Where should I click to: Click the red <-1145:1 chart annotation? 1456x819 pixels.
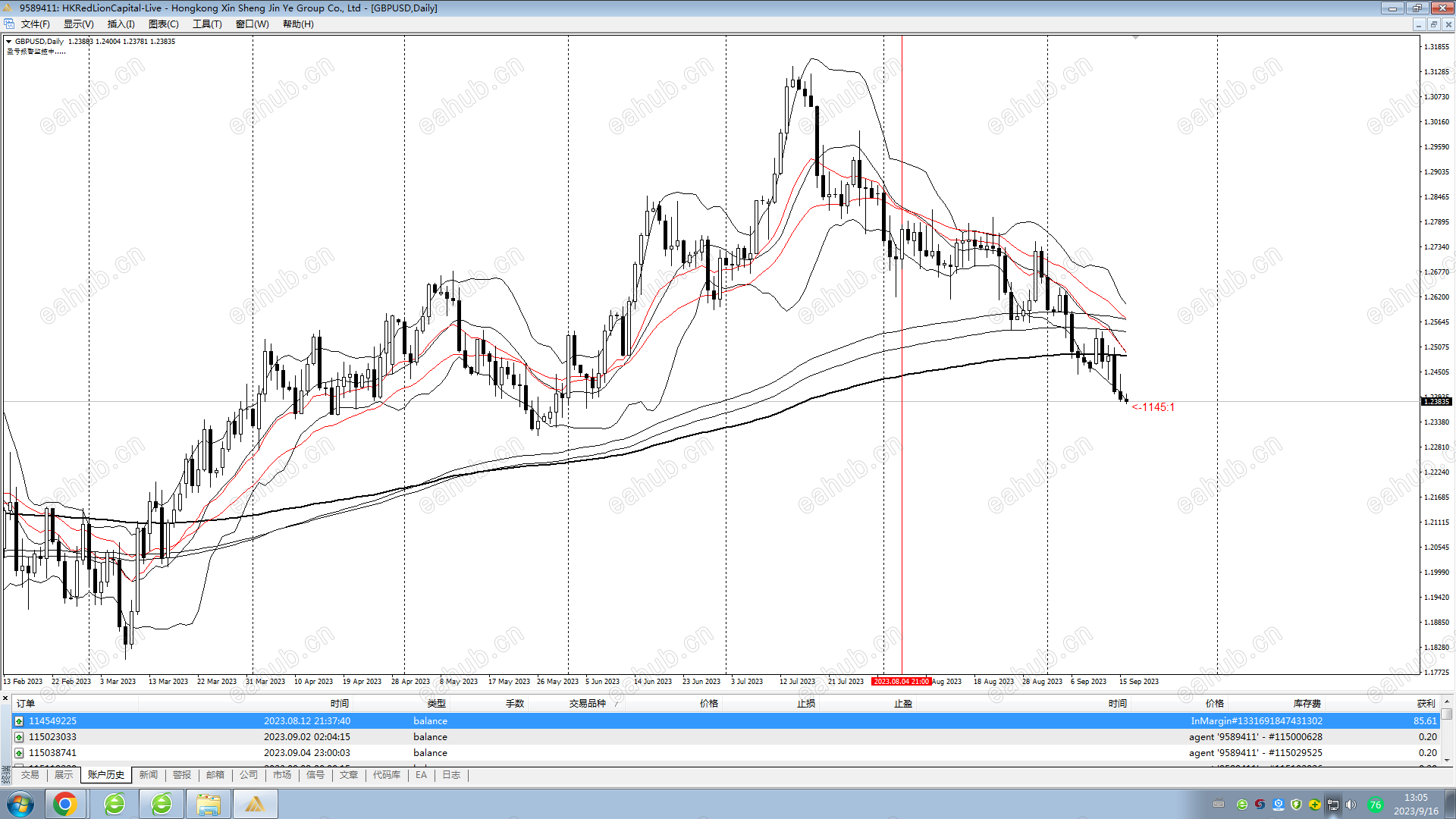pos(1153,407)
